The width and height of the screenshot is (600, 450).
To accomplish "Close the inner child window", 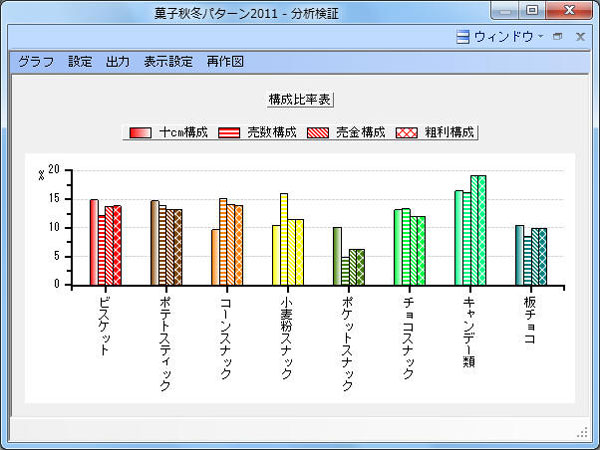I will coord(580,37).
